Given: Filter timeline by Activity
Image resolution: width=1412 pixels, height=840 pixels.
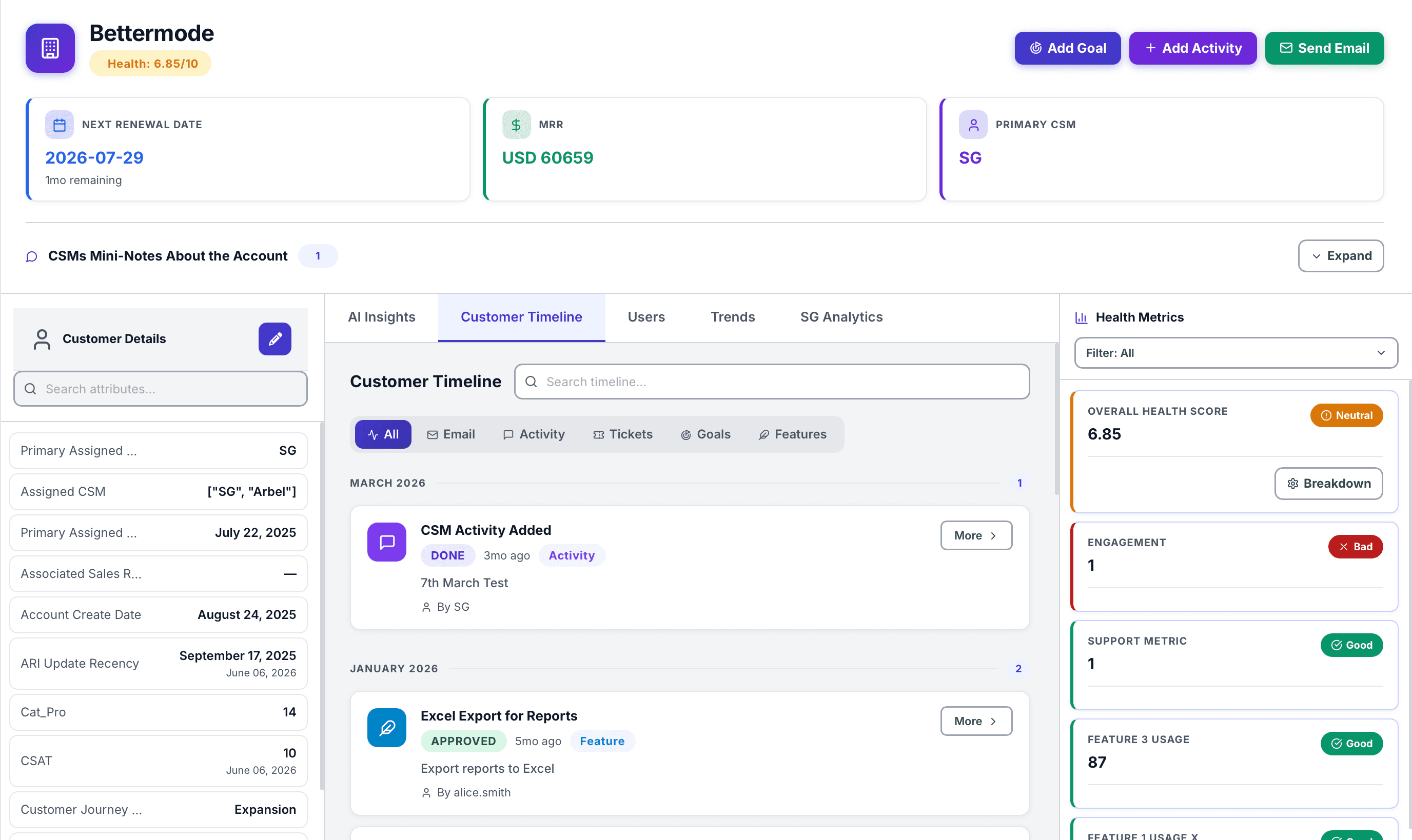Looking at the screenshot, I should tap(534, 434).
